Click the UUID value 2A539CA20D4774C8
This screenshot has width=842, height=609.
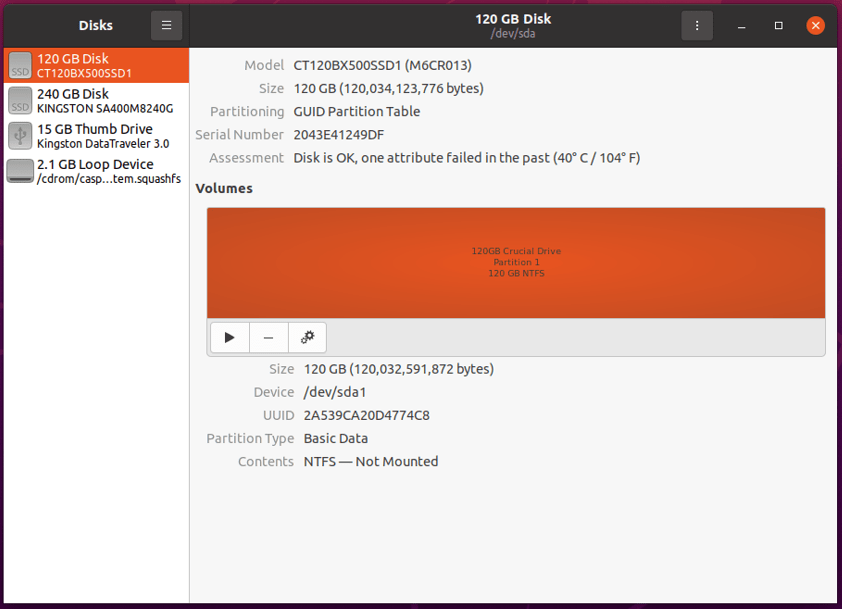pyautogui.click(x=366, y=415)
